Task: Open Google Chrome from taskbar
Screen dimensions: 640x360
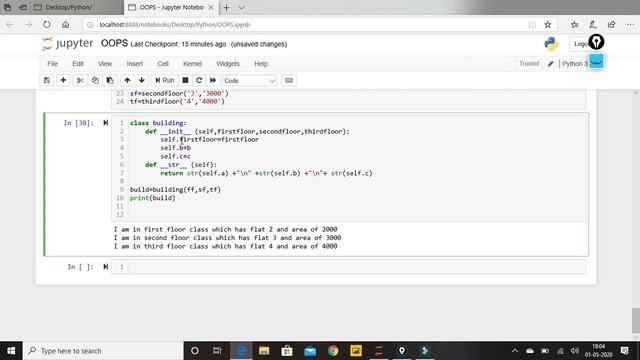Action: [333, 351]
